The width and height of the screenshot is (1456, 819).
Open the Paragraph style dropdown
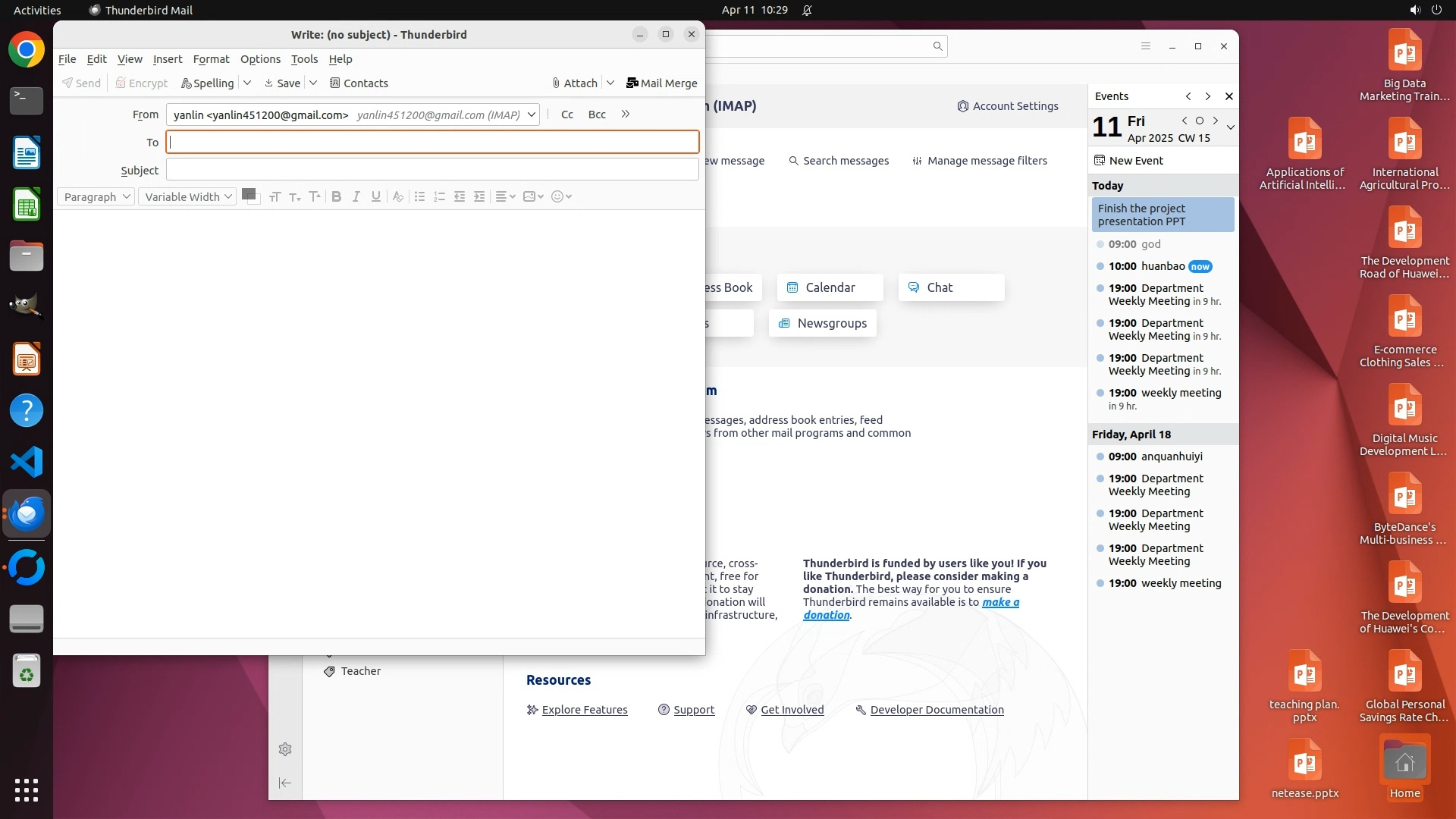pyautogui.click(x=96, y=196)
